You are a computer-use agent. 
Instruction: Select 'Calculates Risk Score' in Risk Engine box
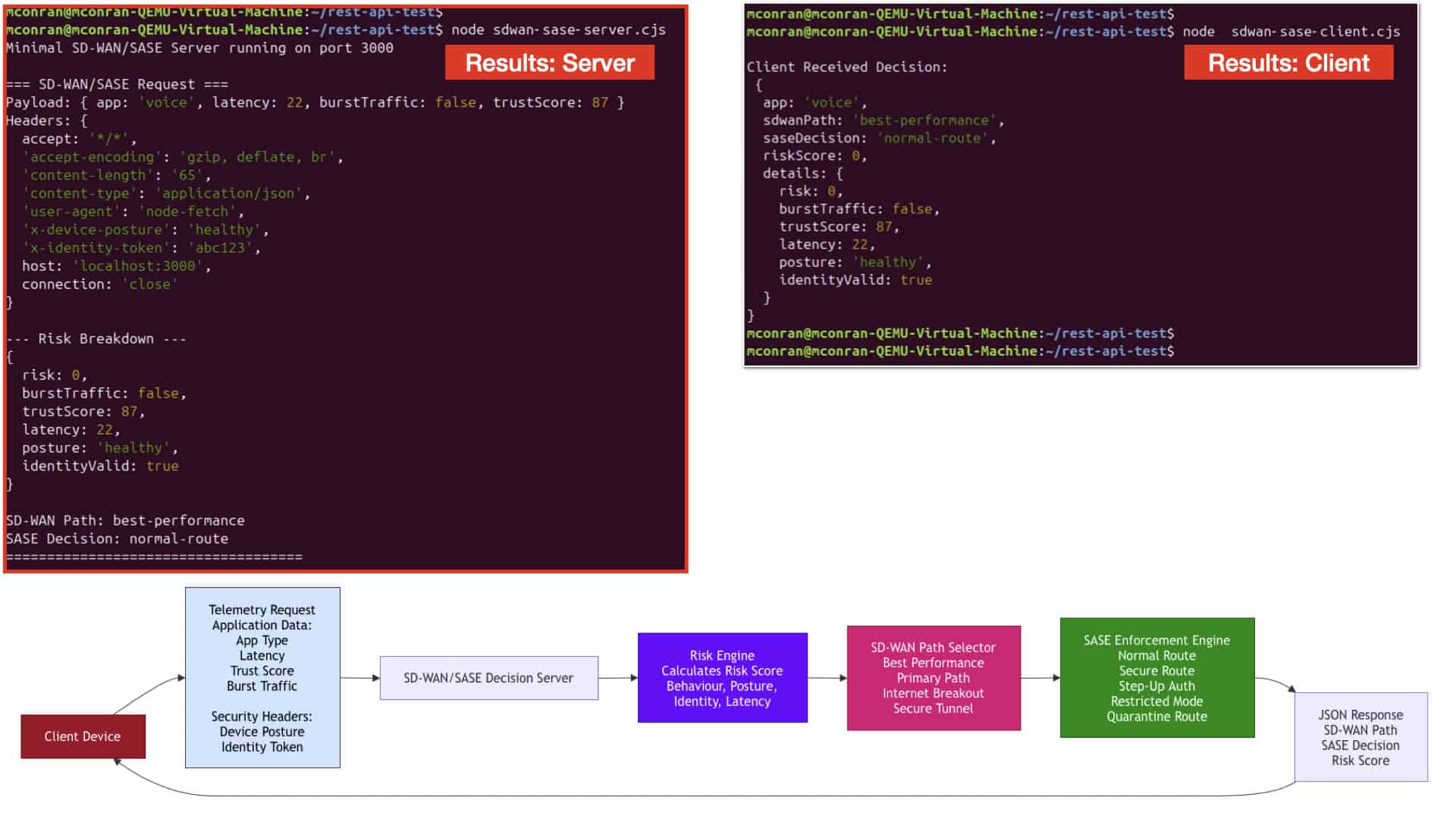722,671
